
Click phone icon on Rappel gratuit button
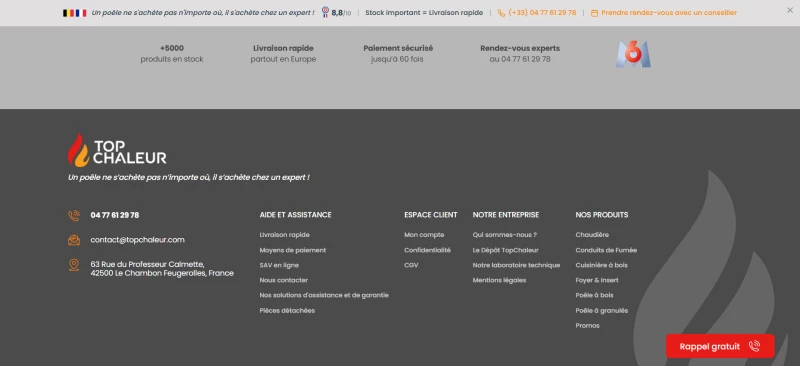pyautogui.click(x=754, y=346)
